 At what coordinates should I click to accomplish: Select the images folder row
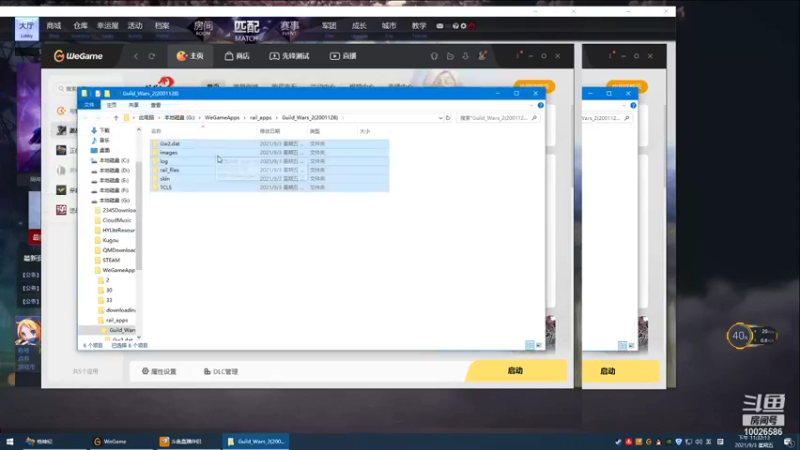pyautogui.click(x=269, y=153)
